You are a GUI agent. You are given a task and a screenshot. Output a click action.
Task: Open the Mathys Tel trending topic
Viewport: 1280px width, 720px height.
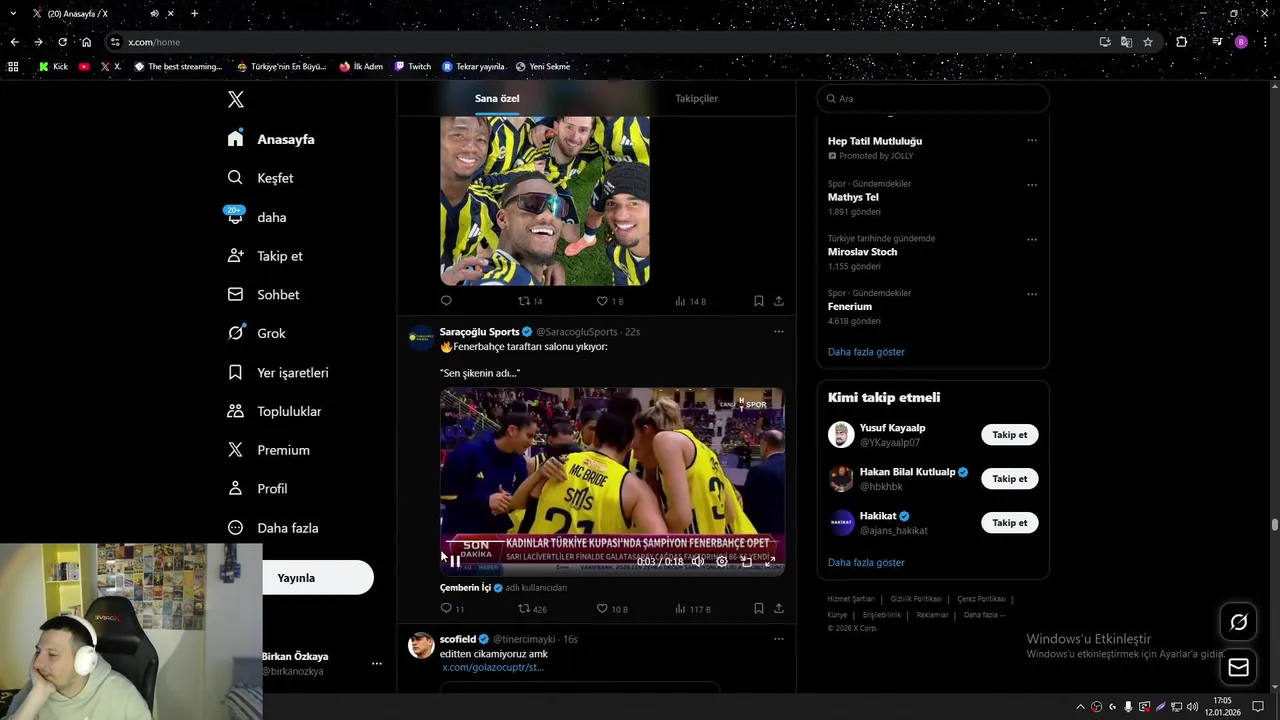coord(853,198)
